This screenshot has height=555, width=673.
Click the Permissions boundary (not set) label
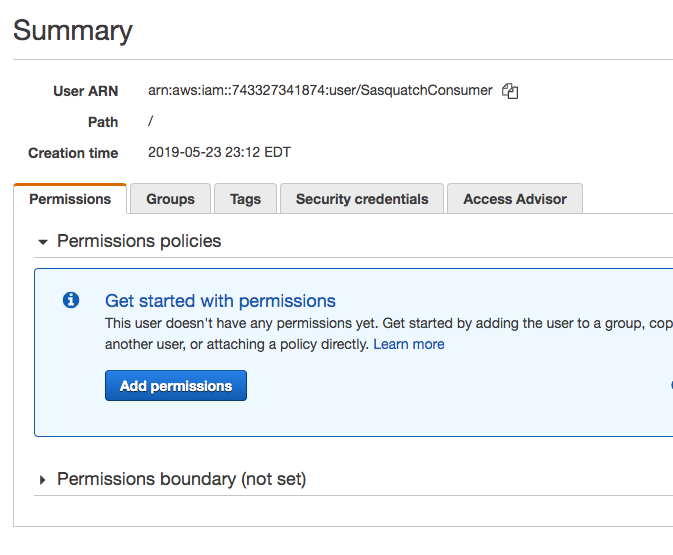[x=182, y=479]
